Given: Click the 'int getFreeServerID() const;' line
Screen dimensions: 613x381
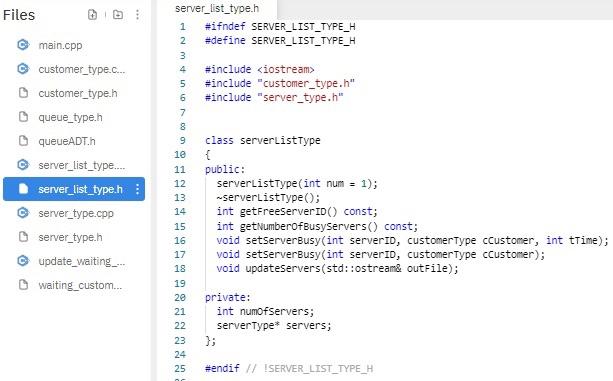Looking at the screenshot, I should coord(297,211).
